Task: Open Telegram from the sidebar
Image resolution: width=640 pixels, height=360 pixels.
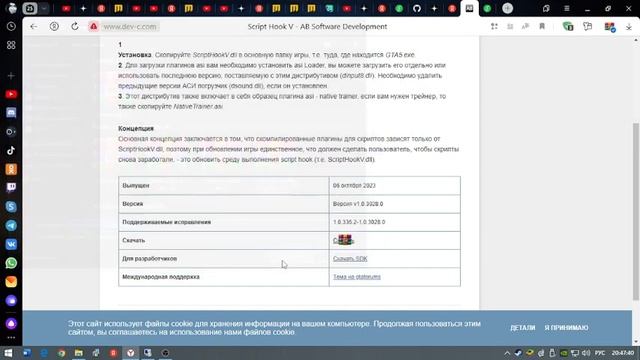Action: (11, 225)
